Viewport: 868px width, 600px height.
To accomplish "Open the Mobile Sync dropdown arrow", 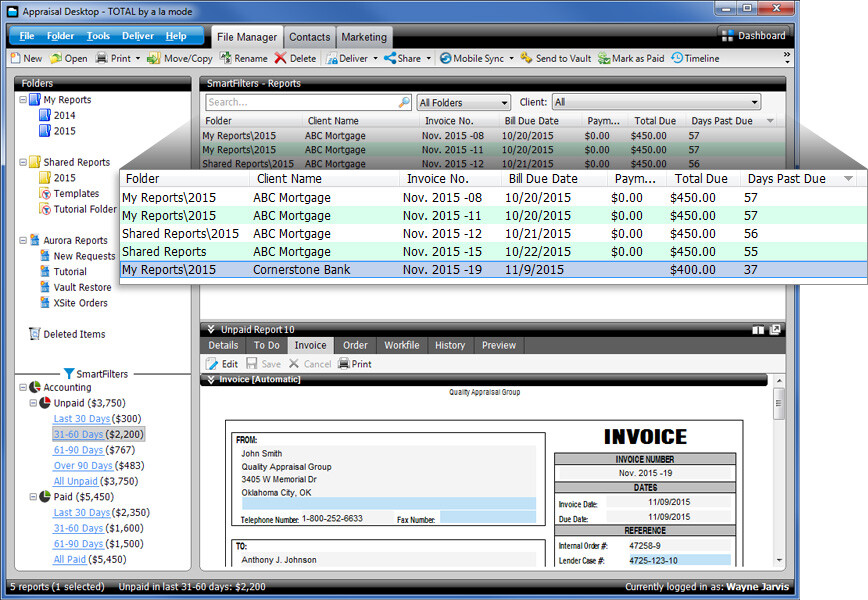I will 512,58.
